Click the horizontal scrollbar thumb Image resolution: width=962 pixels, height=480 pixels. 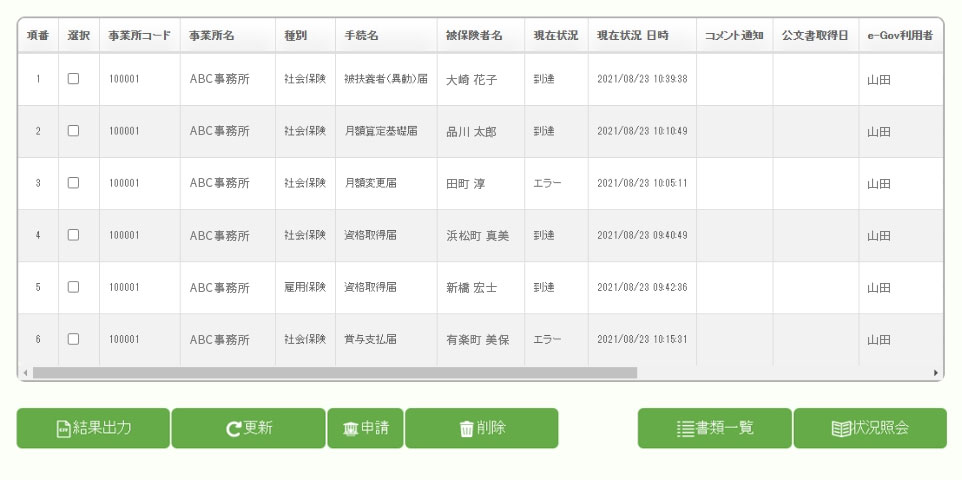pyautogui.click(x=335, y=373)
